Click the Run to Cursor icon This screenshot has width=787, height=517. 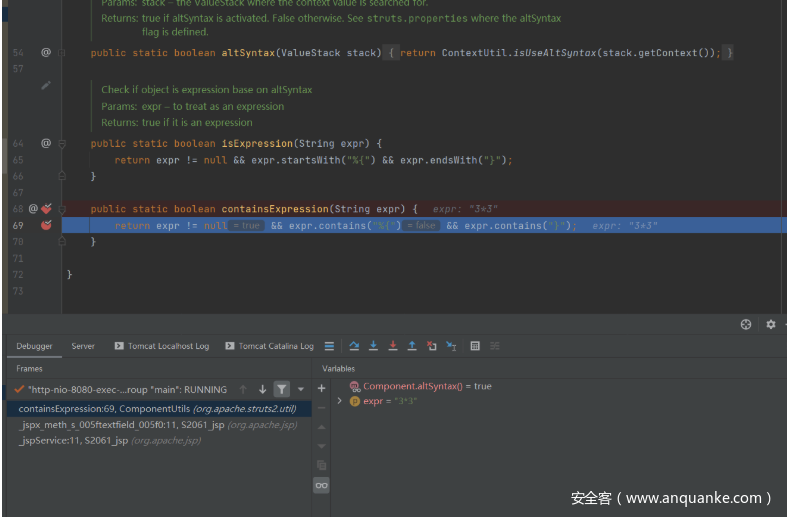click(x=451, y=346)
